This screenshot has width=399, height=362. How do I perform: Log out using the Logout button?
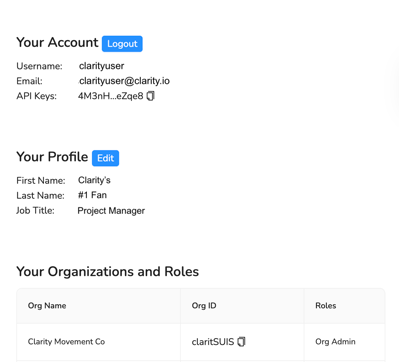pyautogui.click(x=122, y=44)
